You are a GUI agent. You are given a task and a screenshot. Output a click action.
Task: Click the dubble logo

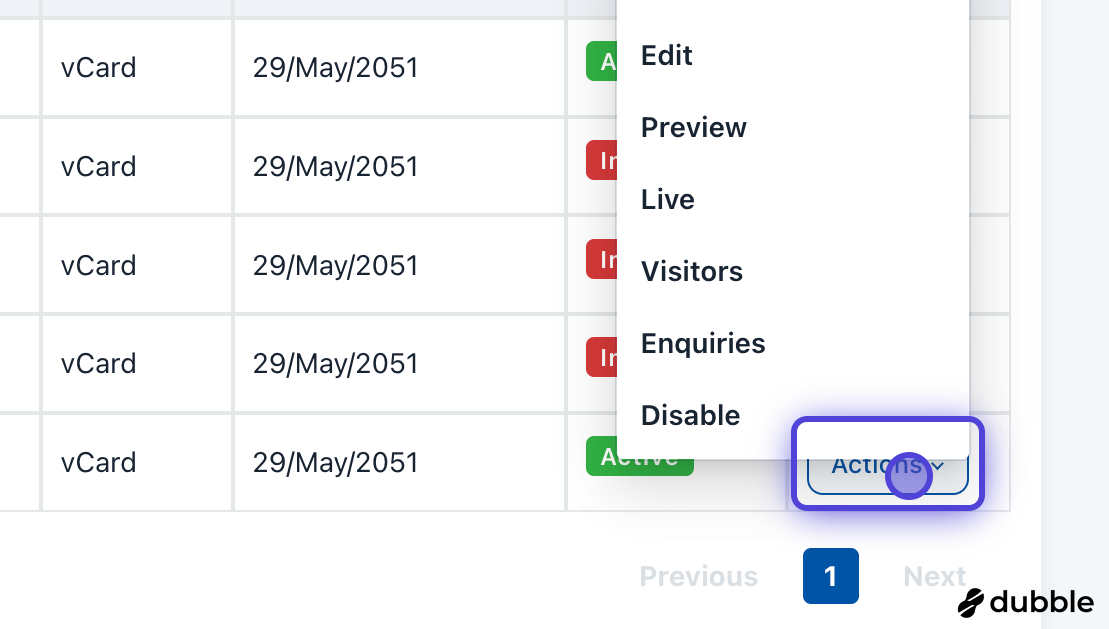1025,602
